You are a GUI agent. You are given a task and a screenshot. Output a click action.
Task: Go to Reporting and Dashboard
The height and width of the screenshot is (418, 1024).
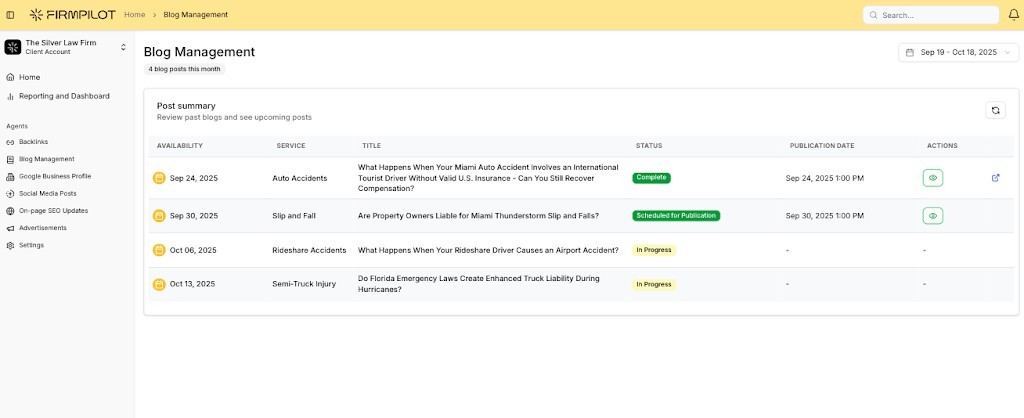64,96
